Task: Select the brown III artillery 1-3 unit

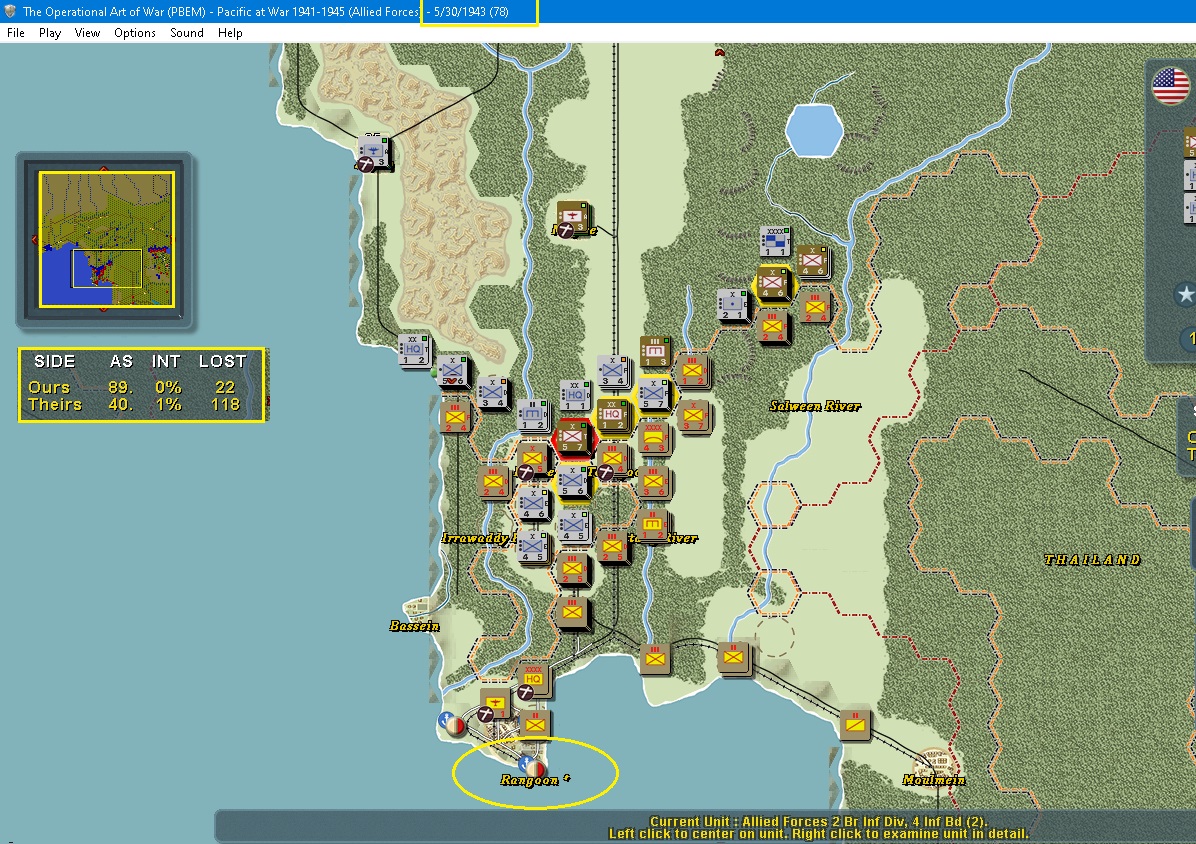Action: click(x=655, y=351)
